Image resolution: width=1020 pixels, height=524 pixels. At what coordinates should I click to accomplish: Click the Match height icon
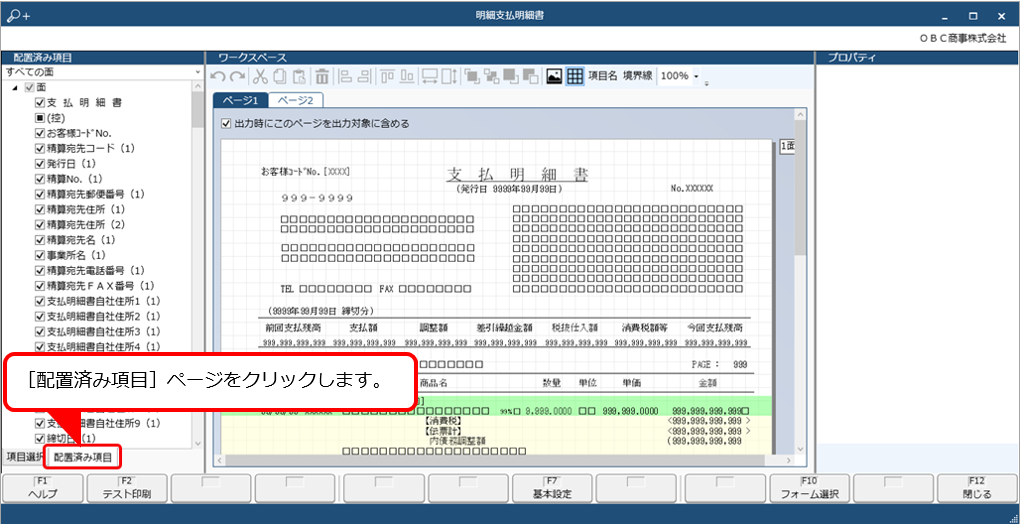point(450,76)
